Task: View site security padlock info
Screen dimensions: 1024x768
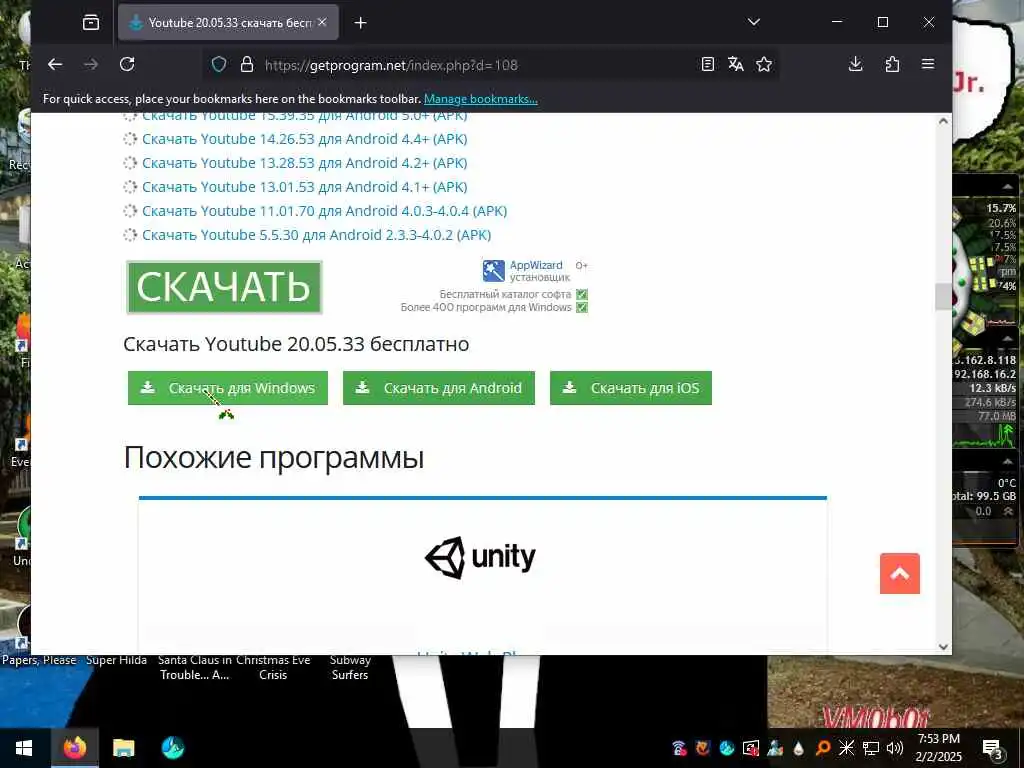Action: 247,65
